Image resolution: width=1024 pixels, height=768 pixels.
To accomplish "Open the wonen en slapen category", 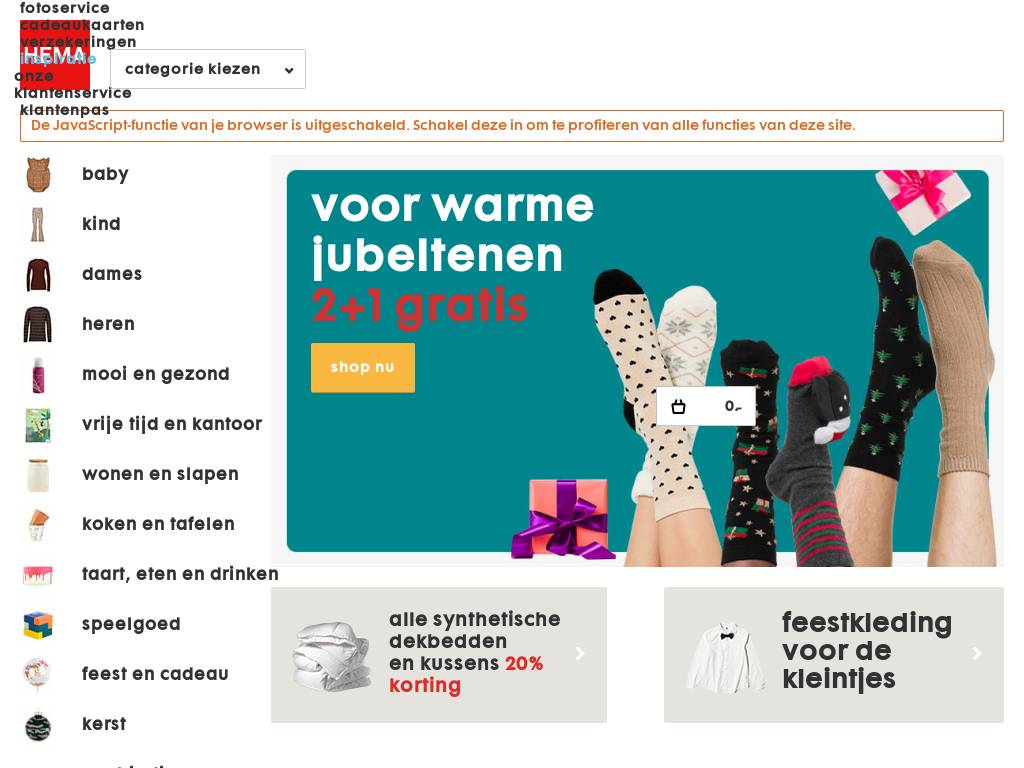I will tap(160, 474).
